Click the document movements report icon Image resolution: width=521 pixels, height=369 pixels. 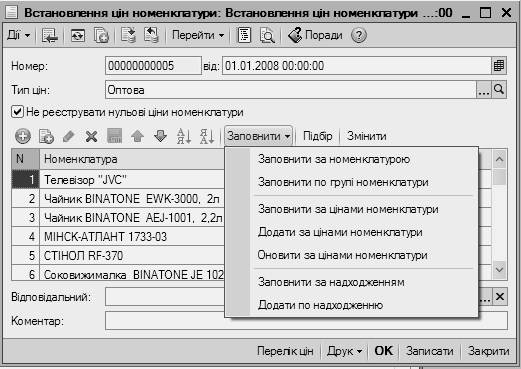pos(267,35)
